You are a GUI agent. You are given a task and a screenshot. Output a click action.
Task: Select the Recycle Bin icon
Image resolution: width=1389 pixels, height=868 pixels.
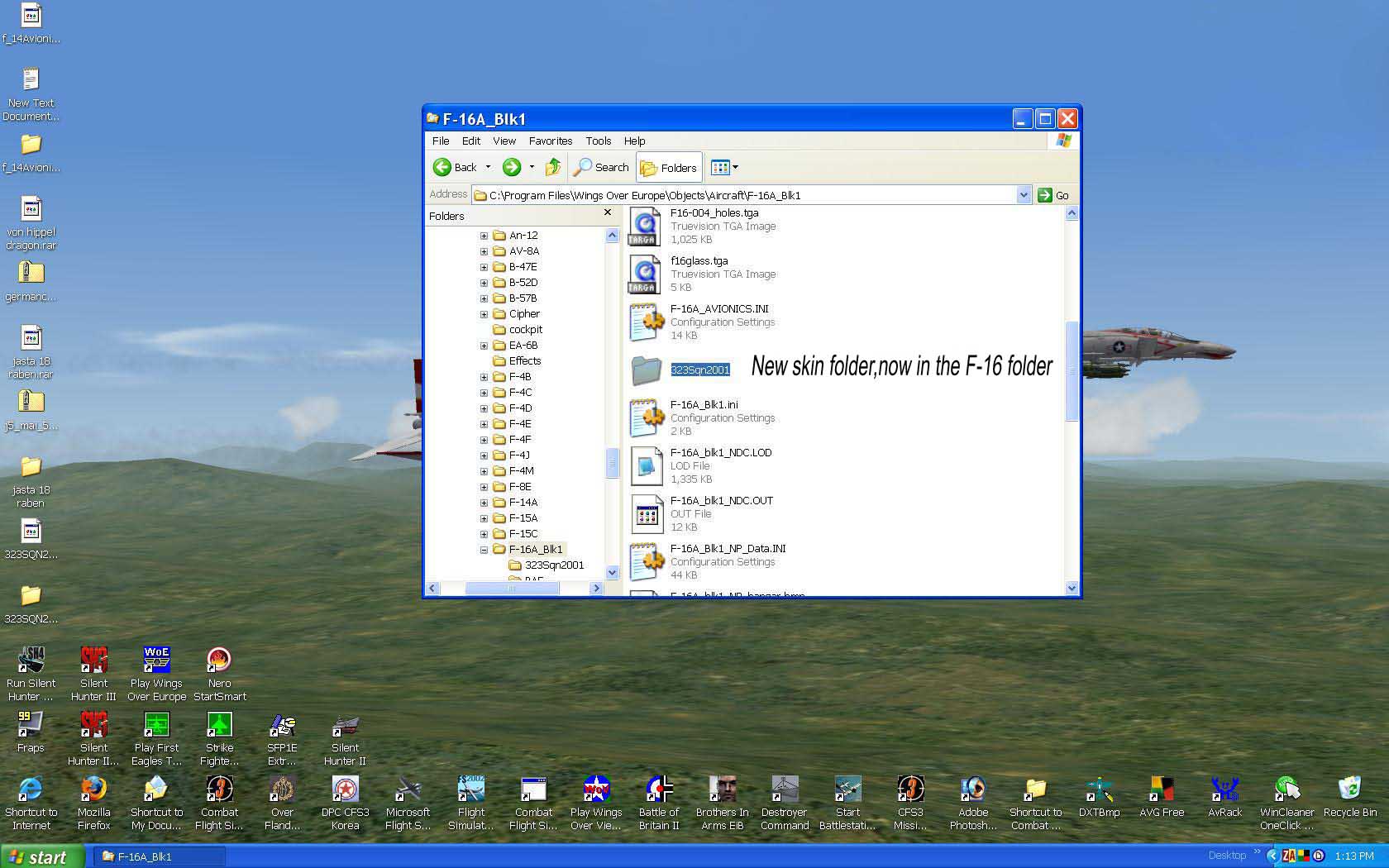(1350, 798)
